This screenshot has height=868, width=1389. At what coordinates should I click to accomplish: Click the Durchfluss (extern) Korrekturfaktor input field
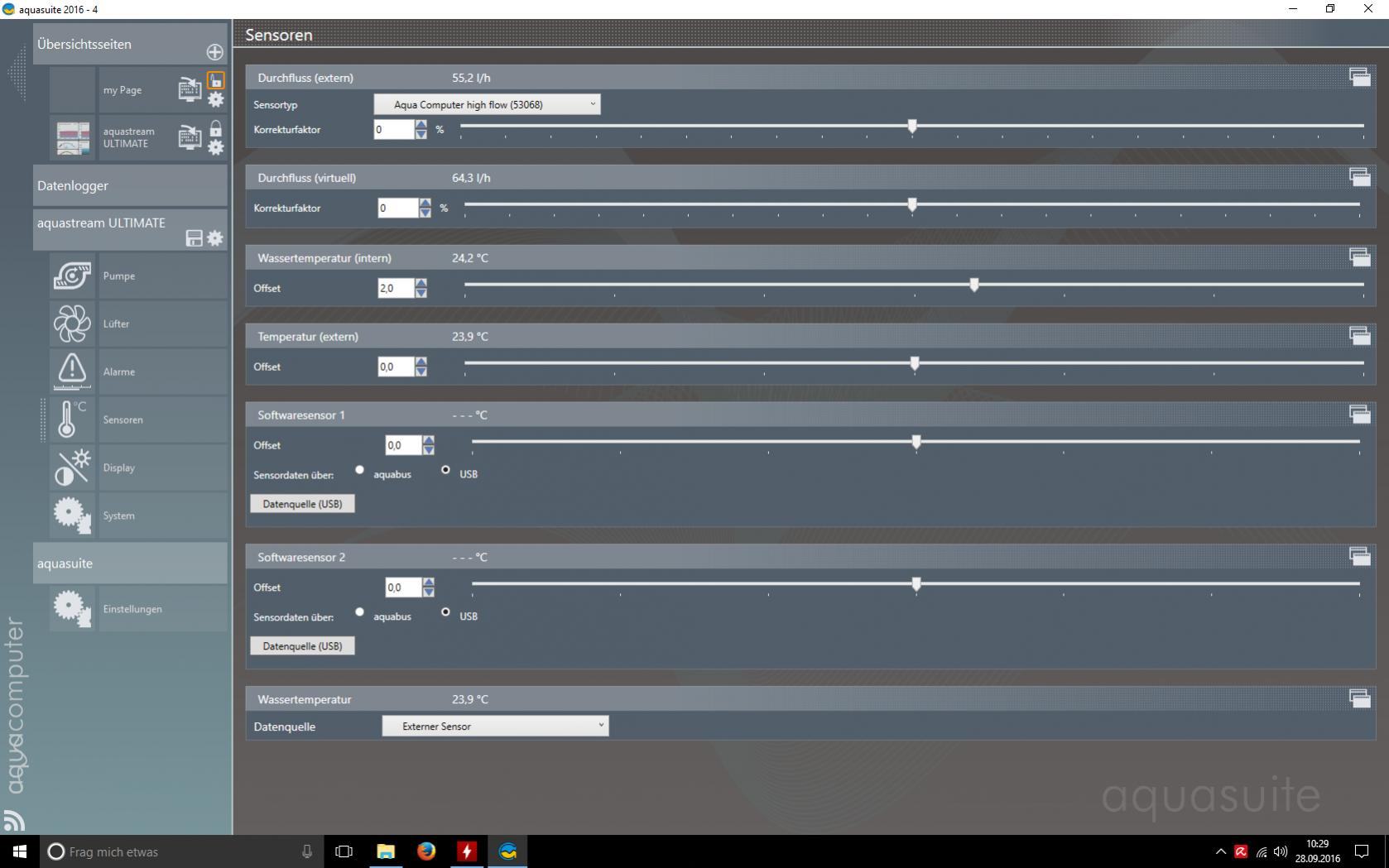pos(394,129)
